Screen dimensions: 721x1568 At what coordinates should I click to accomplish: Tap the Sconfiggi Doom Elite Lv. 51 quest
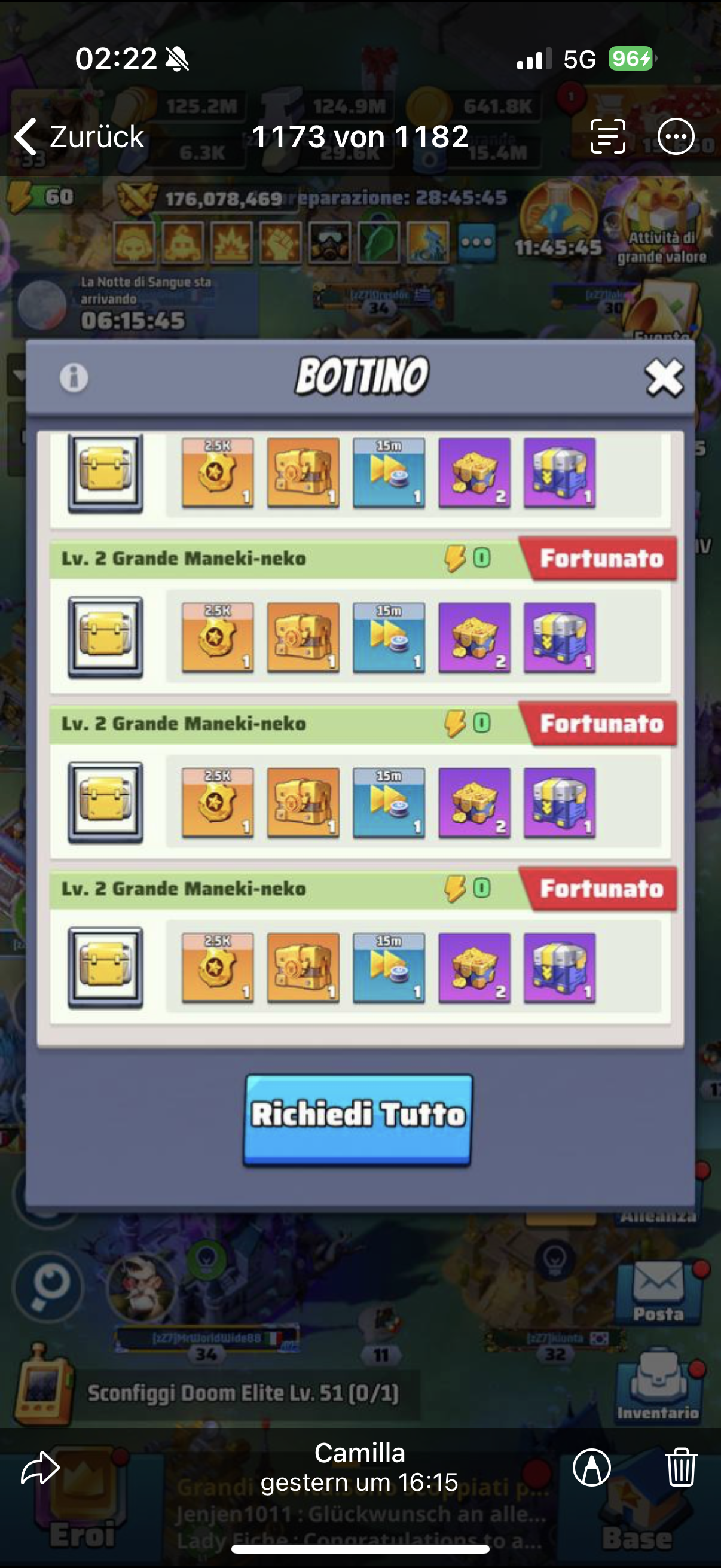243,1394
